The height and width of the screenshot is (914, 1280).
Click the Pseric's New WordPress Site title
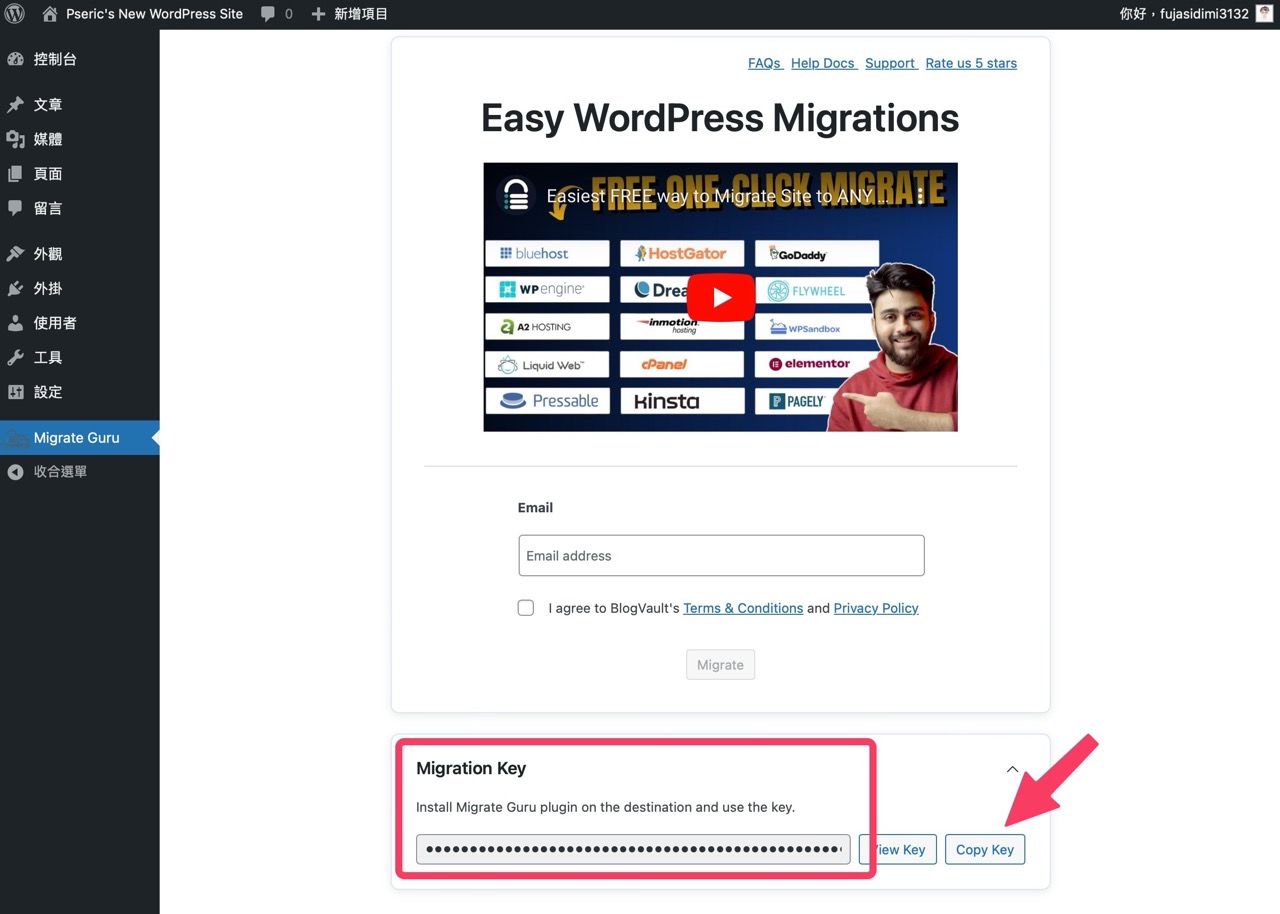(154, 14)
